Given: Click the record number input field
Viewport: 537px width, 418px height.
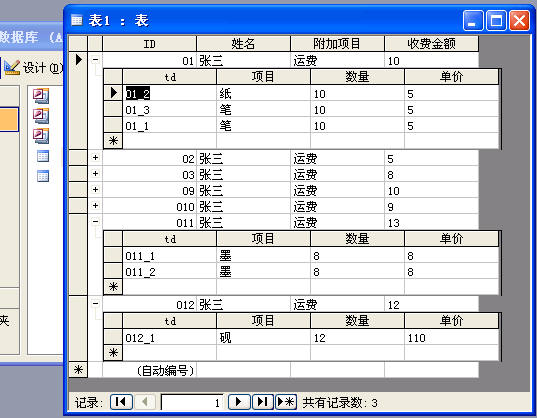Looking at the screenshot, I should [192, 402].
